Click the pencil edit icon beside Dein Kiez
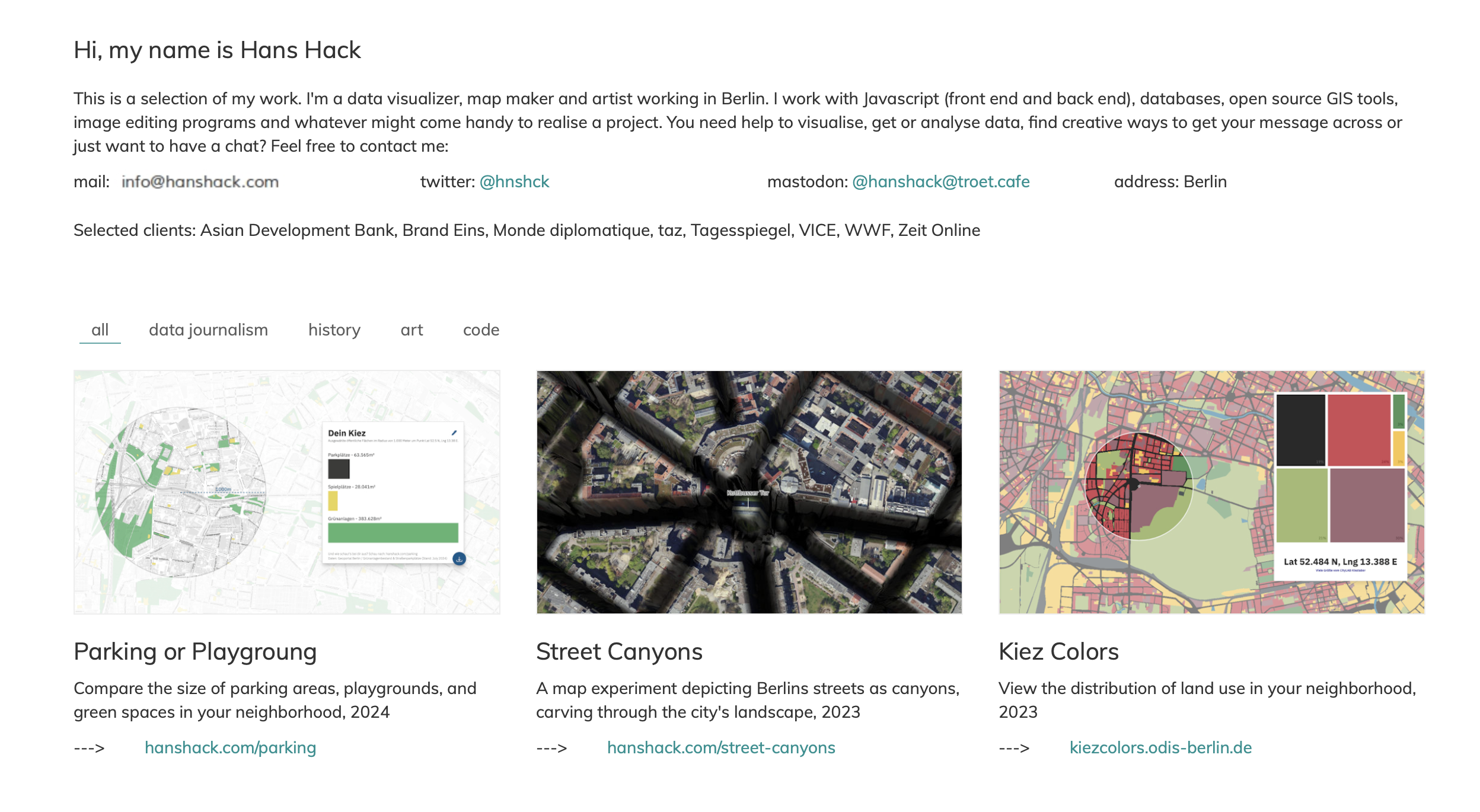The width and height of the screenshot is (1480, 812). (x=454, y=433)
